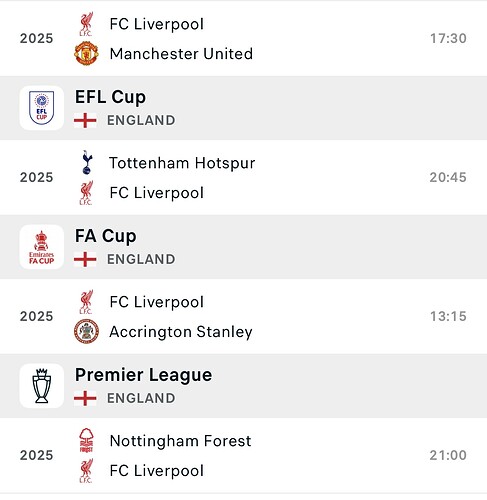
Task: Click the Premier League trophy logo
Action: point(42,386)
